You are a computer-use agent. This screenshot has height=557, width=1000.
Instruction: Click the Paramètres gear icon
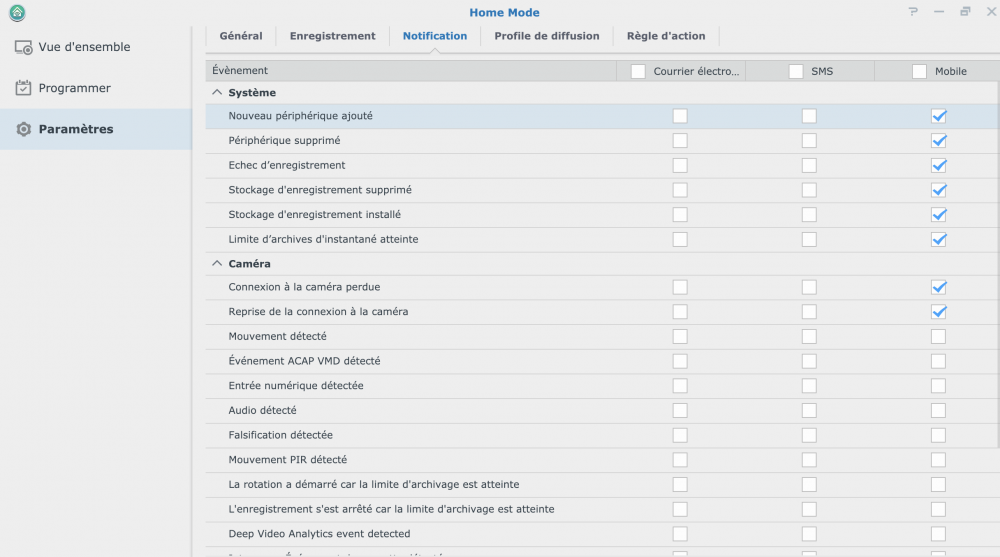point(24,129)
